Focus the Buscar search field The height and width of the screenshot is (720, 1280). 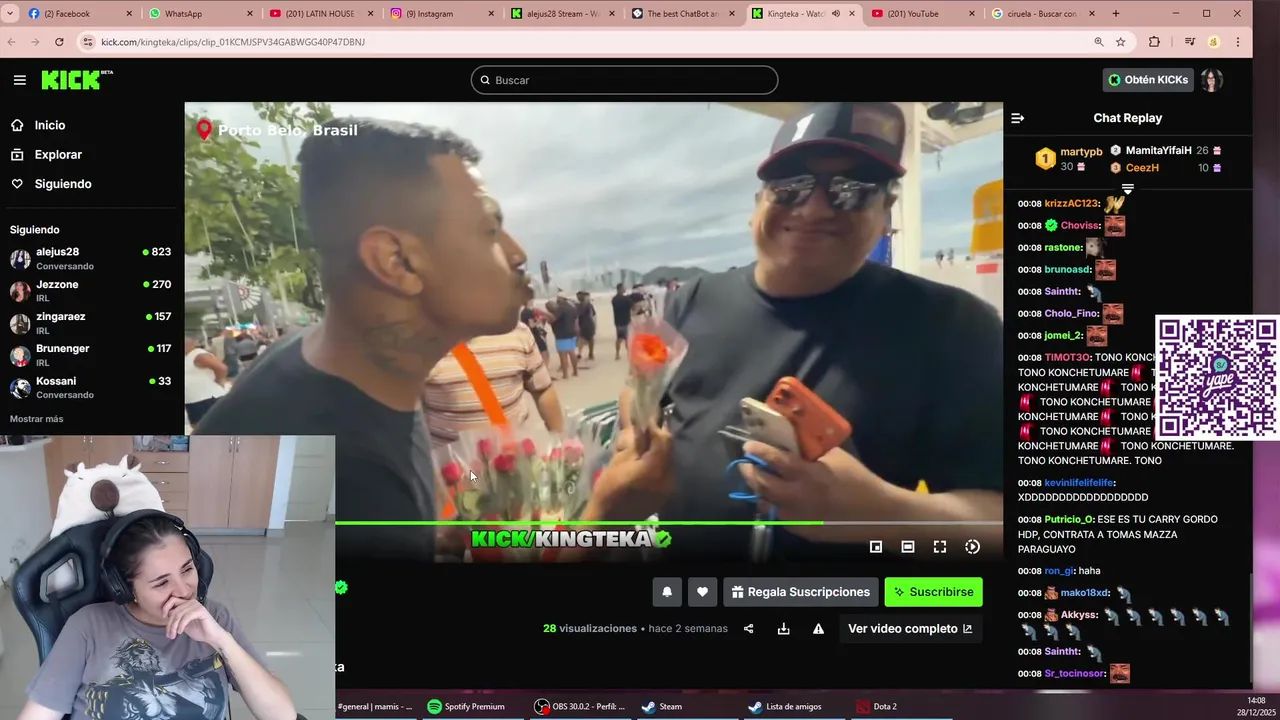[624, 80]
